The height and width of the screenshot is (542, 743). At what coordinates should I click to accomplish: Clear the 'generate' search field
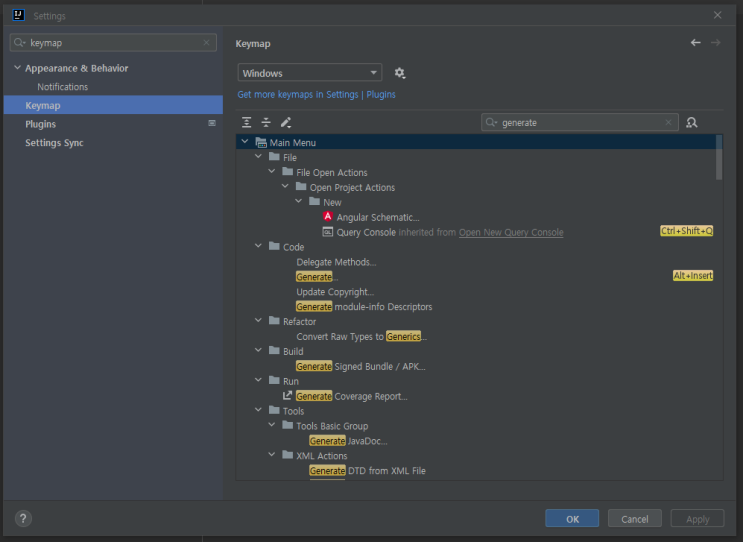(669, 122)
